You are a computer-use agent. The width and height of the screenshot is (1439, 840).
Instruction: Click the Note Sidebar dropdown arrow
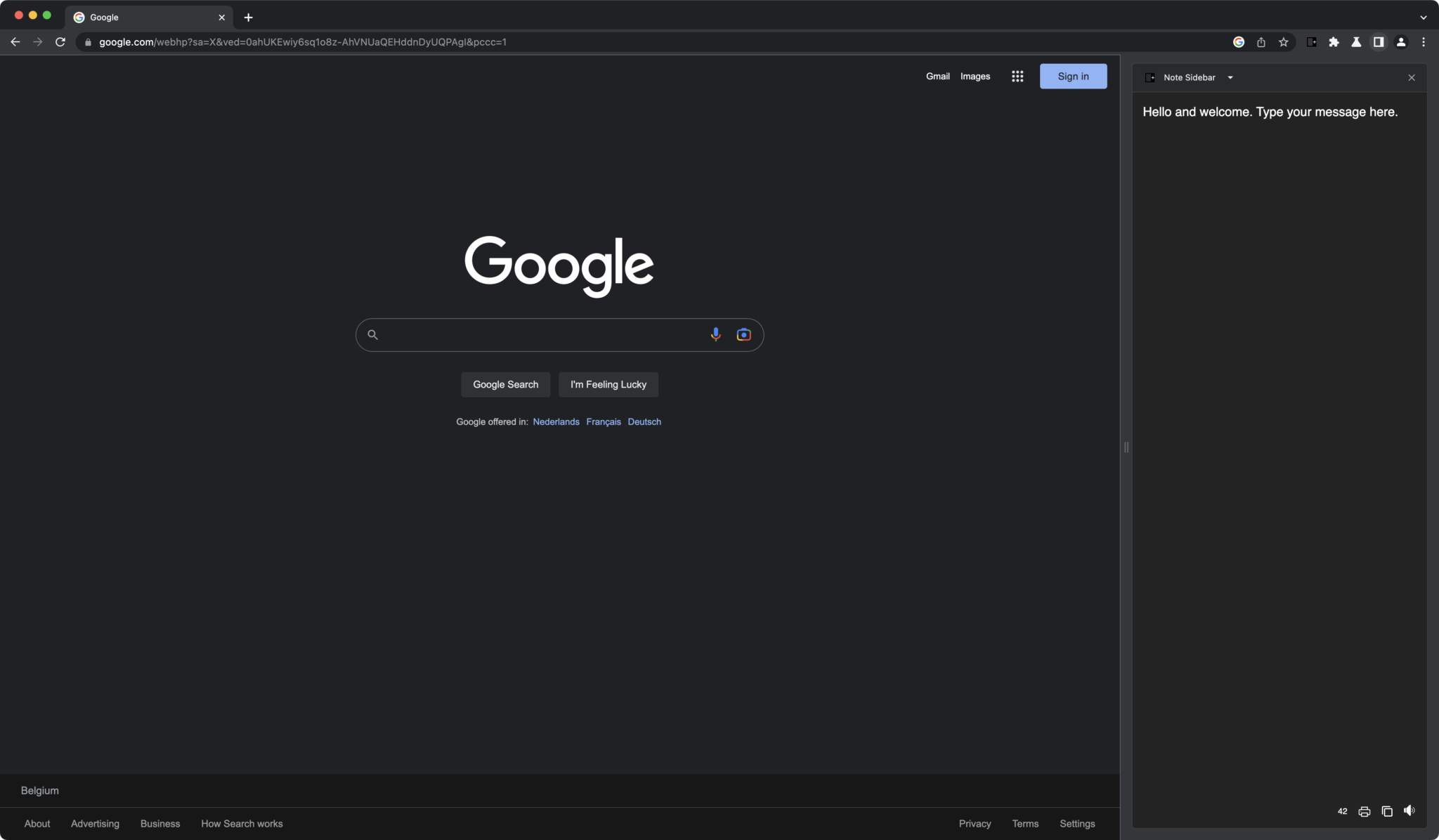[x=1230, y=77]
